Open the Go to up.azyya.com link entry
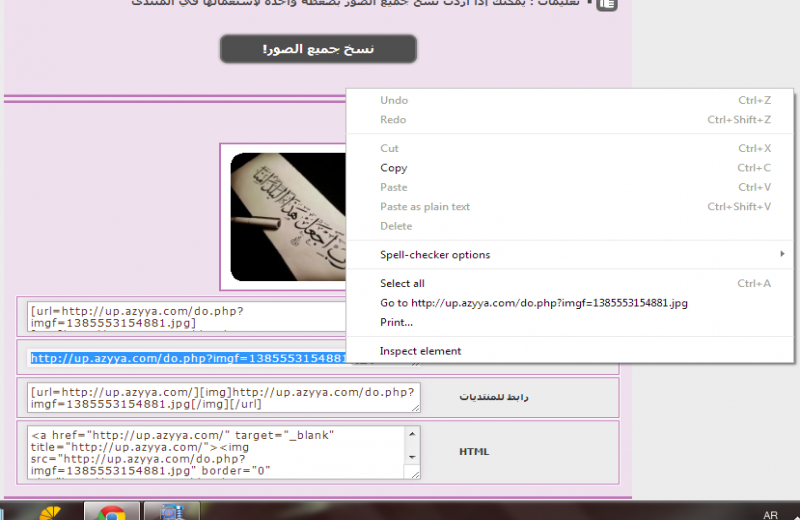 [x=533, y=303]
